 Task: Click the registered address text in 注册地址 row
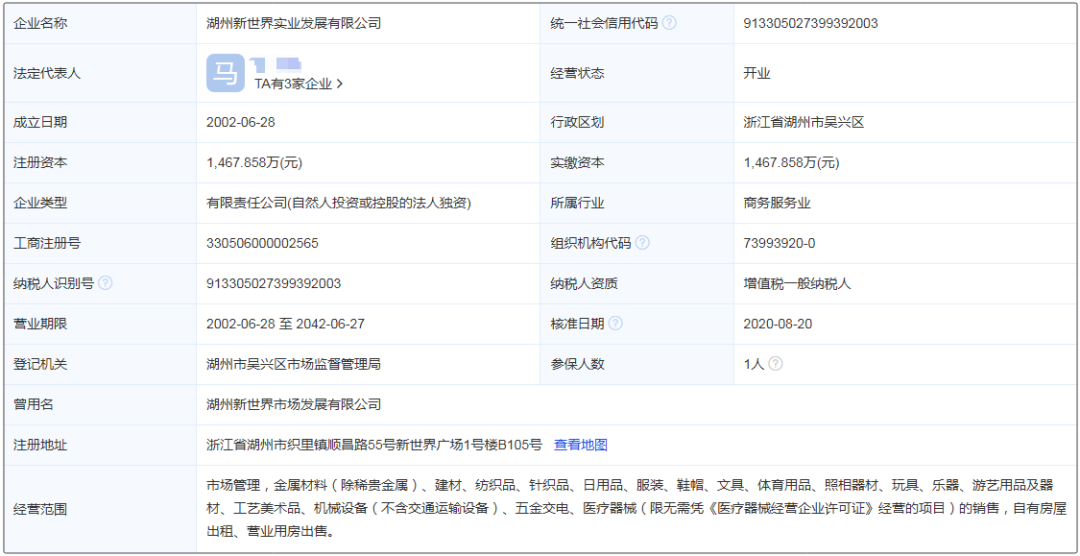[x=374, y=445]
